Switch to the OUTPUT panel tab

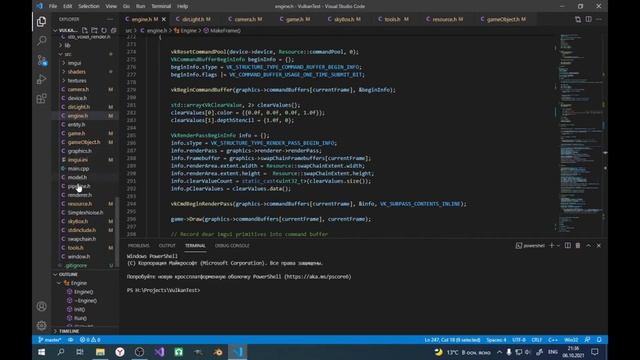pyautogui.click(x=167, y=245)
